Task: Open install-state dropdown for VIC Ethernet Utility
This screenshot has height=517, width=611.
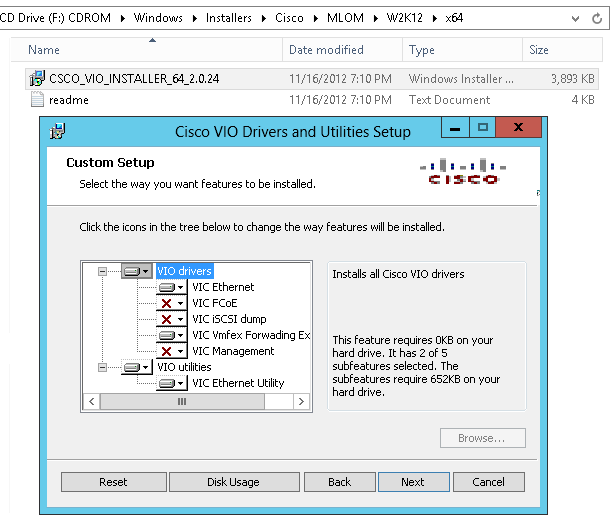Action: click(171, 383)
